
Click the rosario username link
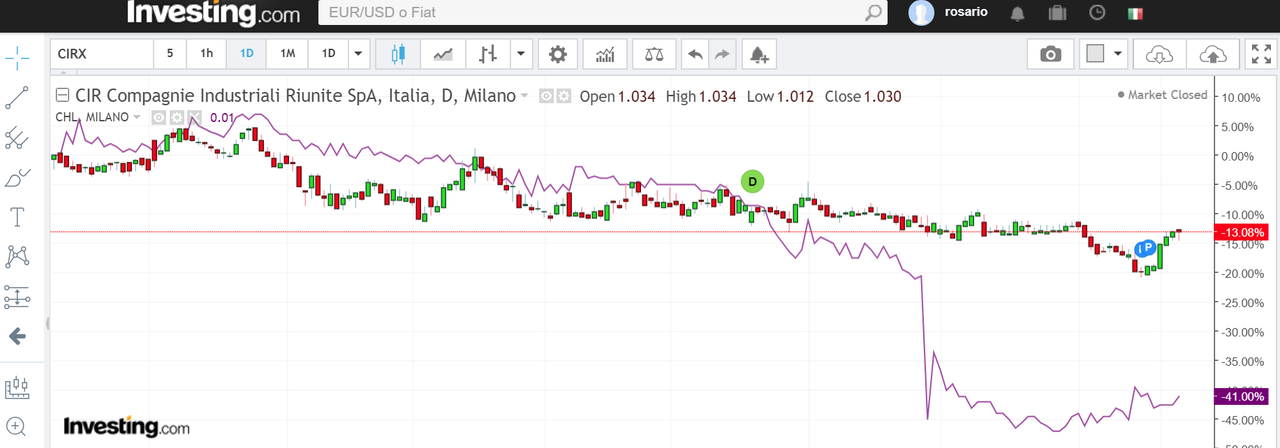[x=966, y=13]
